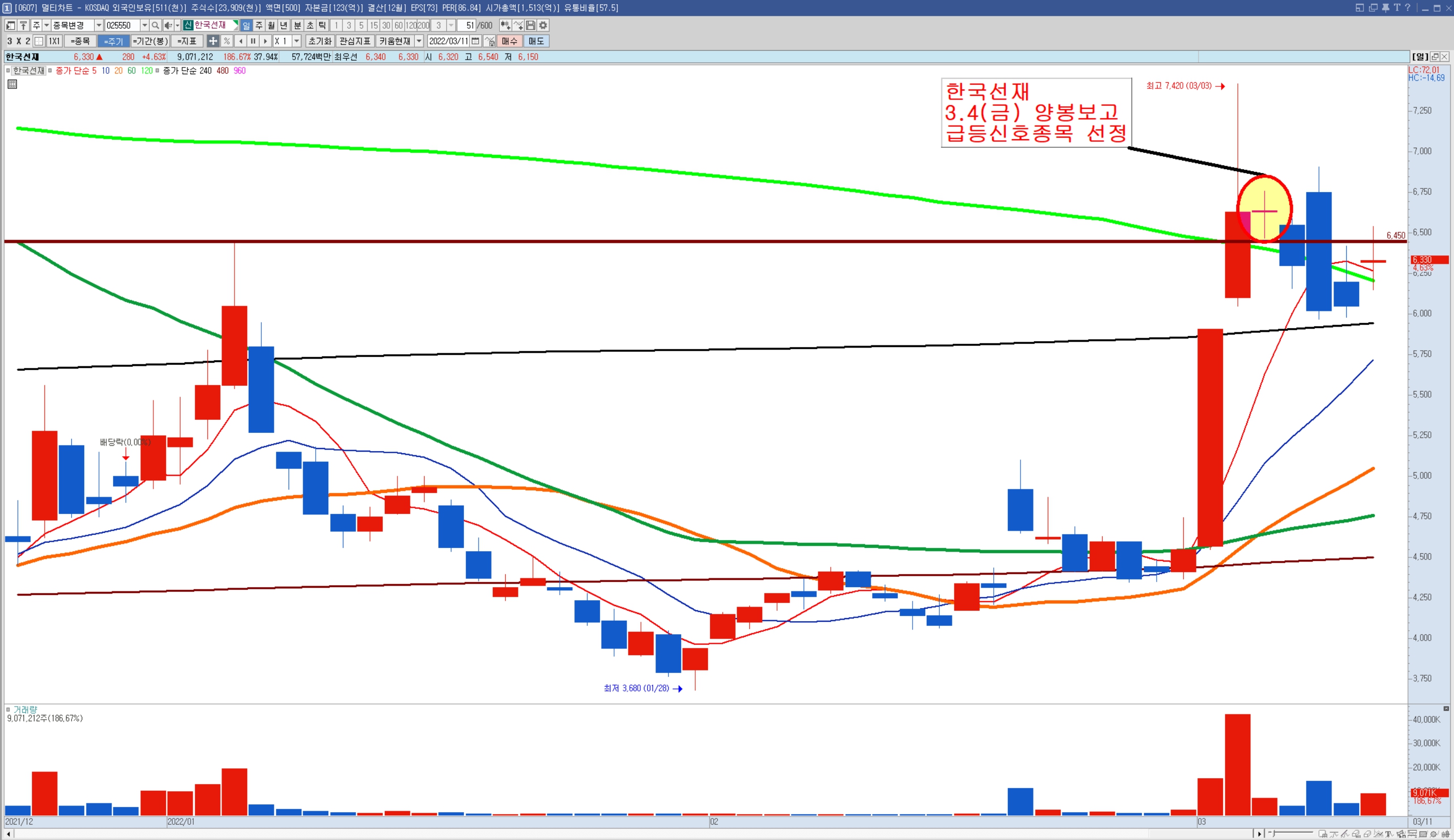1454x840 pixels.
Task: Open the 종목변경 dropdown
Action: point(98,26)
